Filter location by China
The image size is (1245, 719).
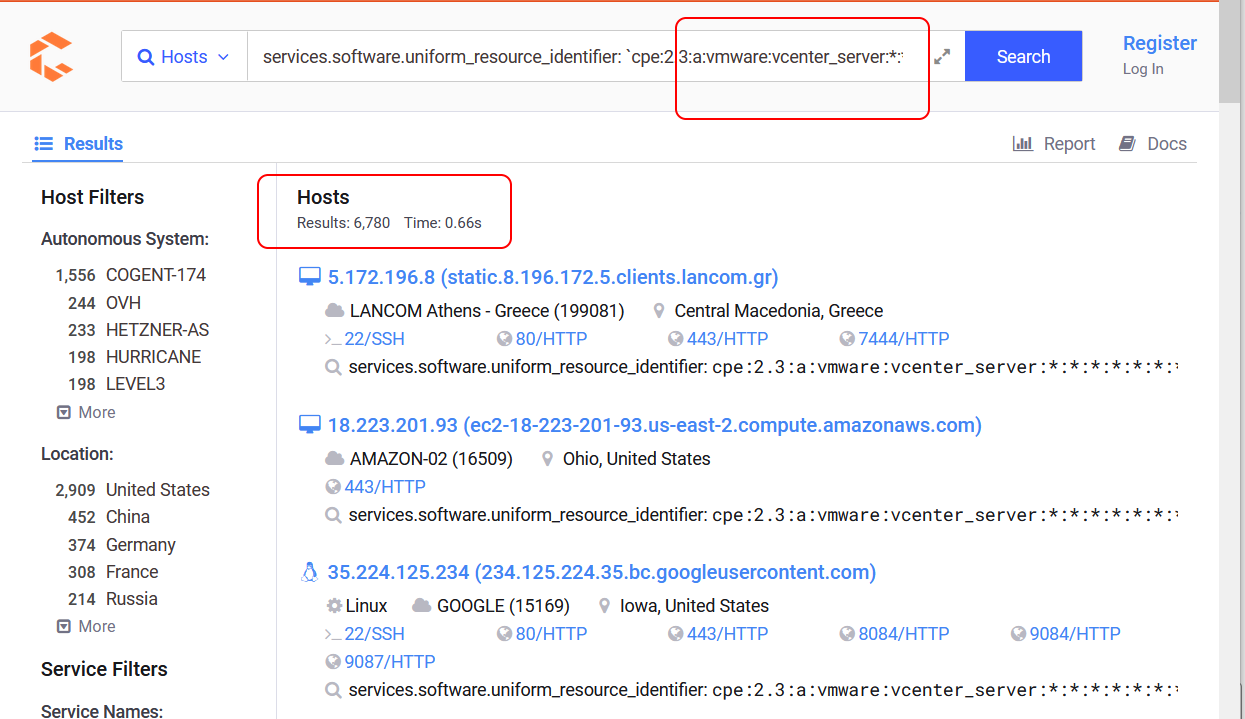128,517
